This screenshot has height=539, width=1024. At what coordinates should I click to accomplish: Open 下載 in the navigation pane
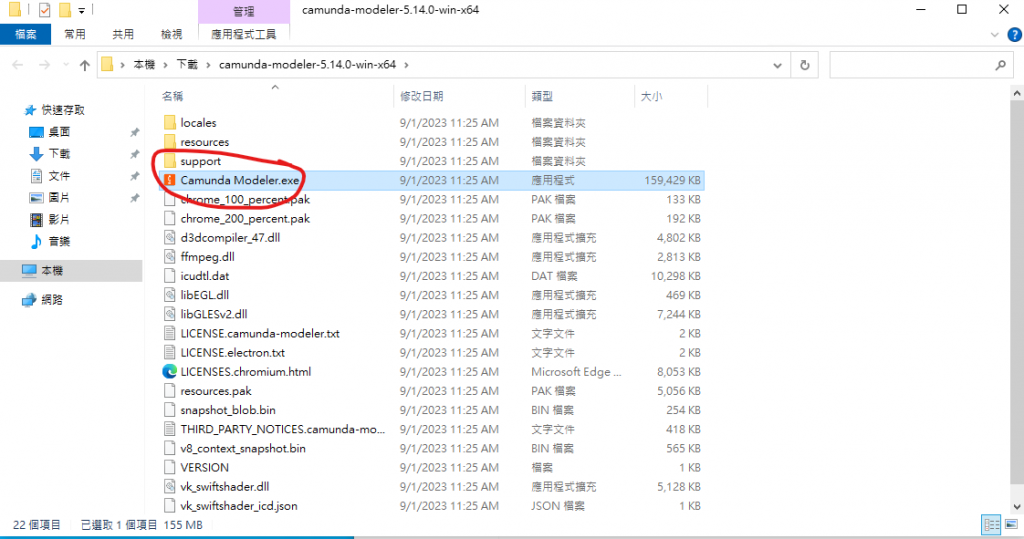point(59,154)
